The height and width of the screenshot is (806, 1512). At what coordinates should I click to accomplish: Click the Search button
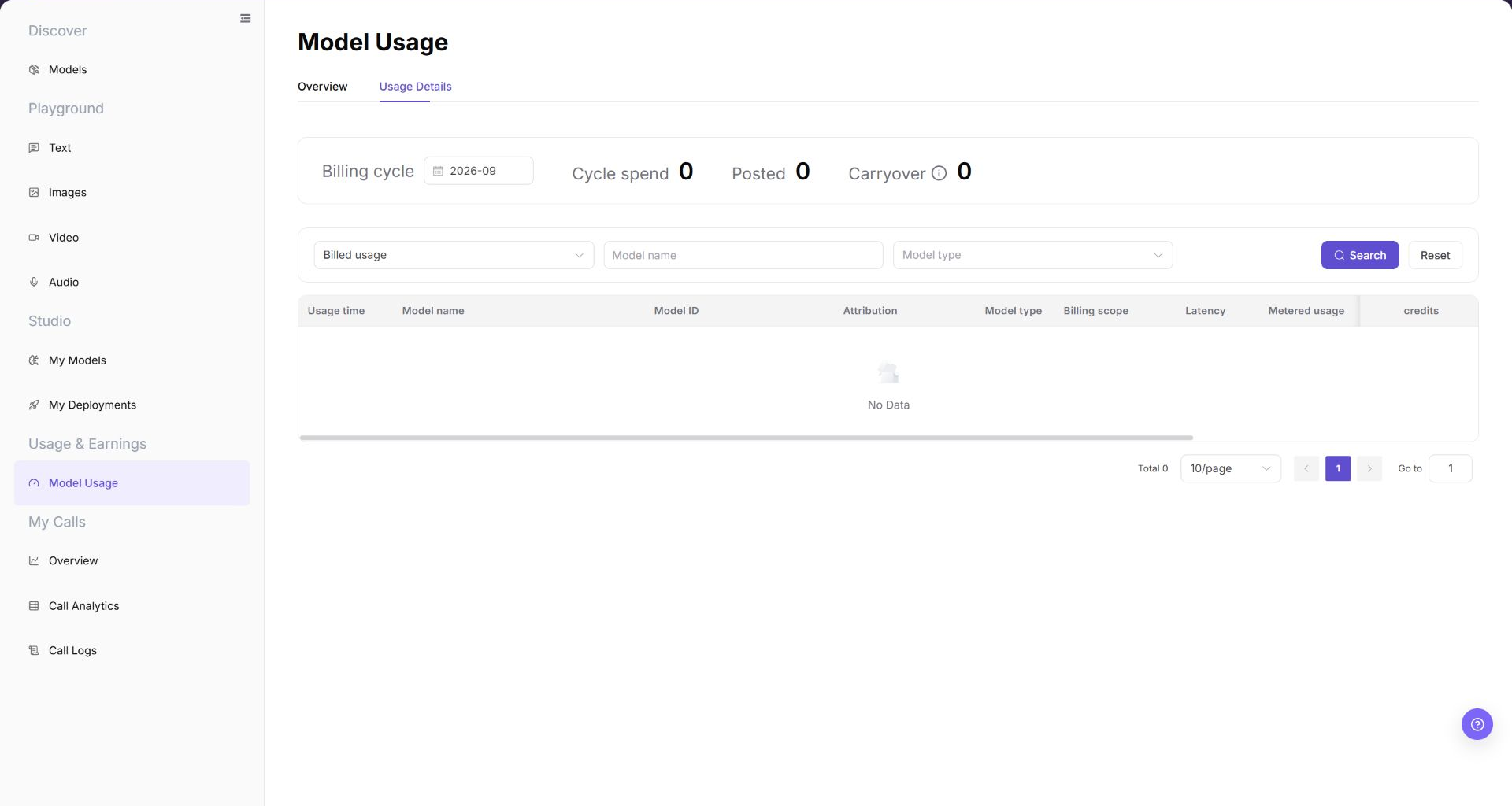1360,255
